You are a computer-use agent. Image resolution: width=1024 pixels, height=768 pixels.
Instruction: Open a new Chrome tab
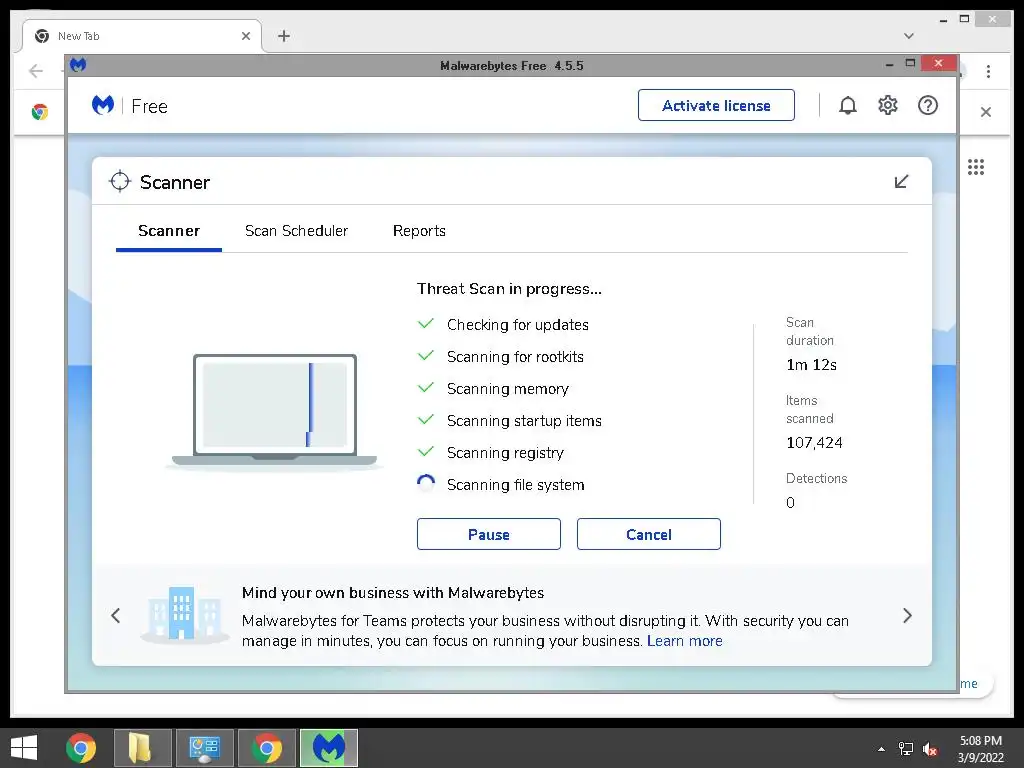pyautogui.click(x=283, y=36)
